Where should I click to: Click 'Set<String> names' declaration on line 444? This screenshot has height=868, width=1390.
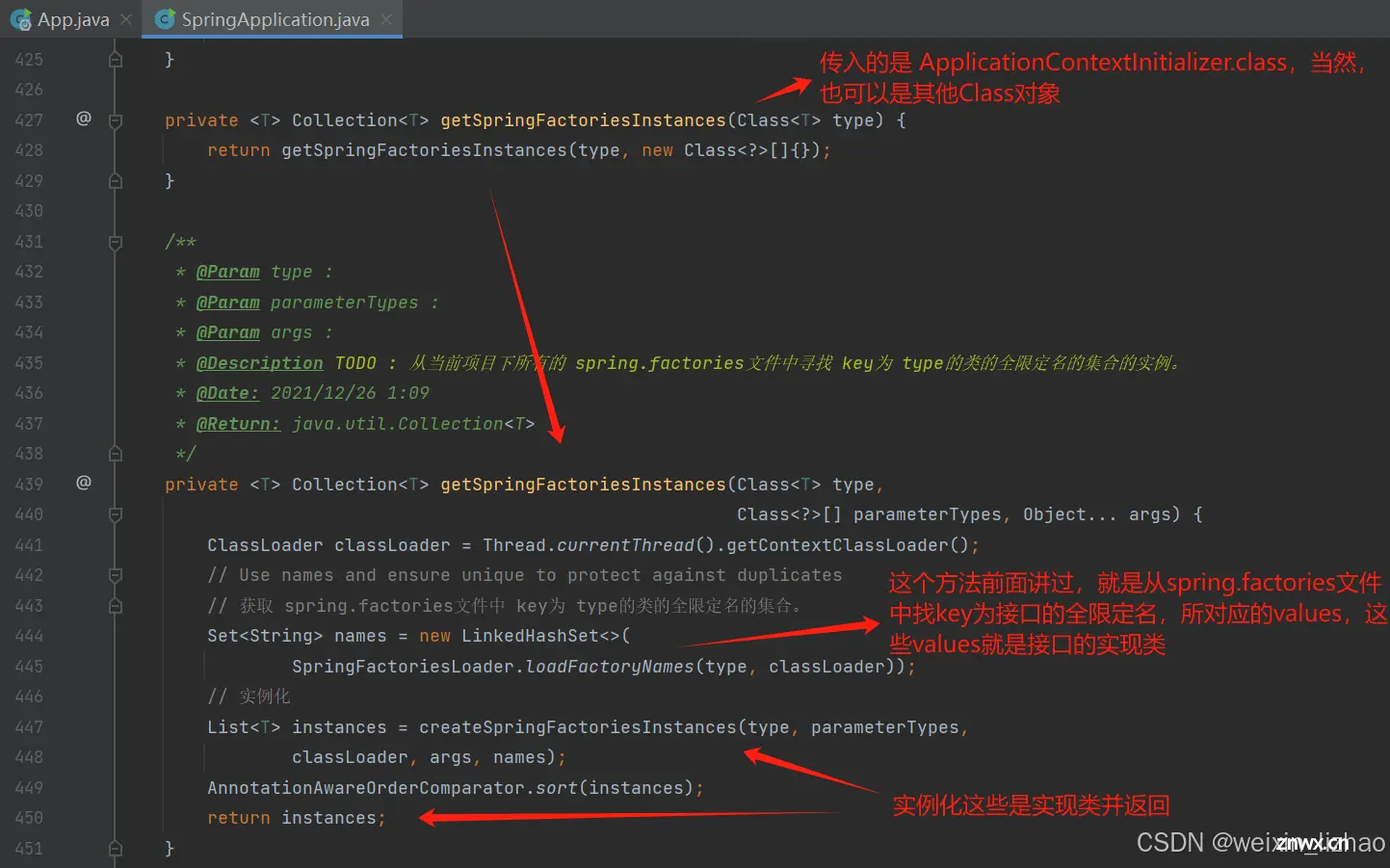tap(297, 636)
